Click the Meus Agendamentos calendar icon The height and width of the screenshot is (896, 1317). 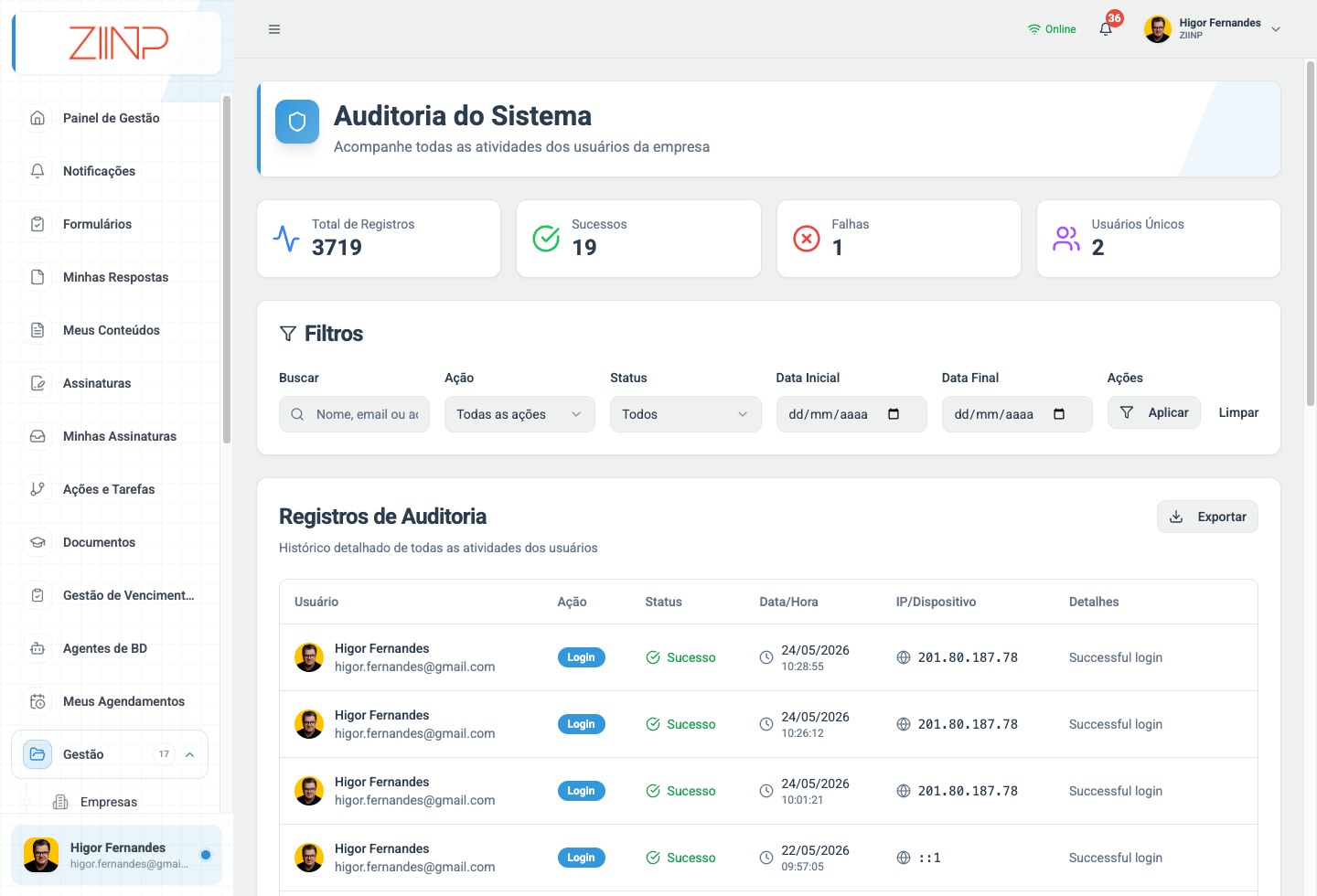(x=37, y=701)
